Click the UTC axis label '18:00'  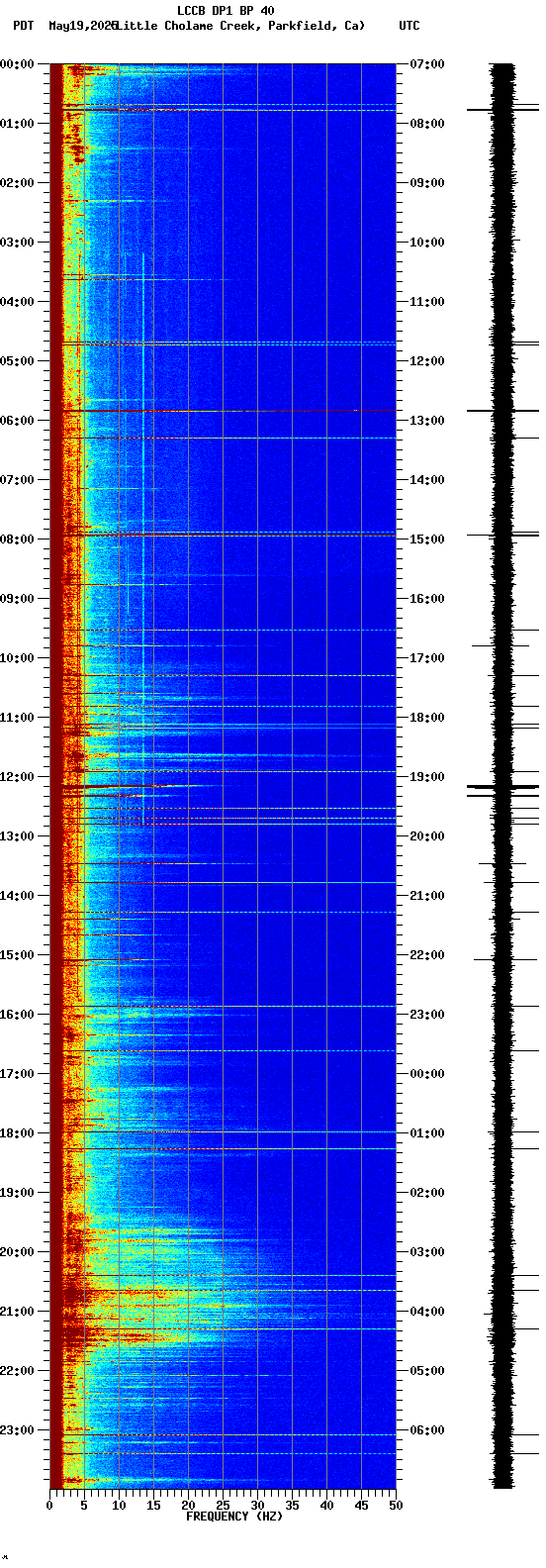coord(427,718)
